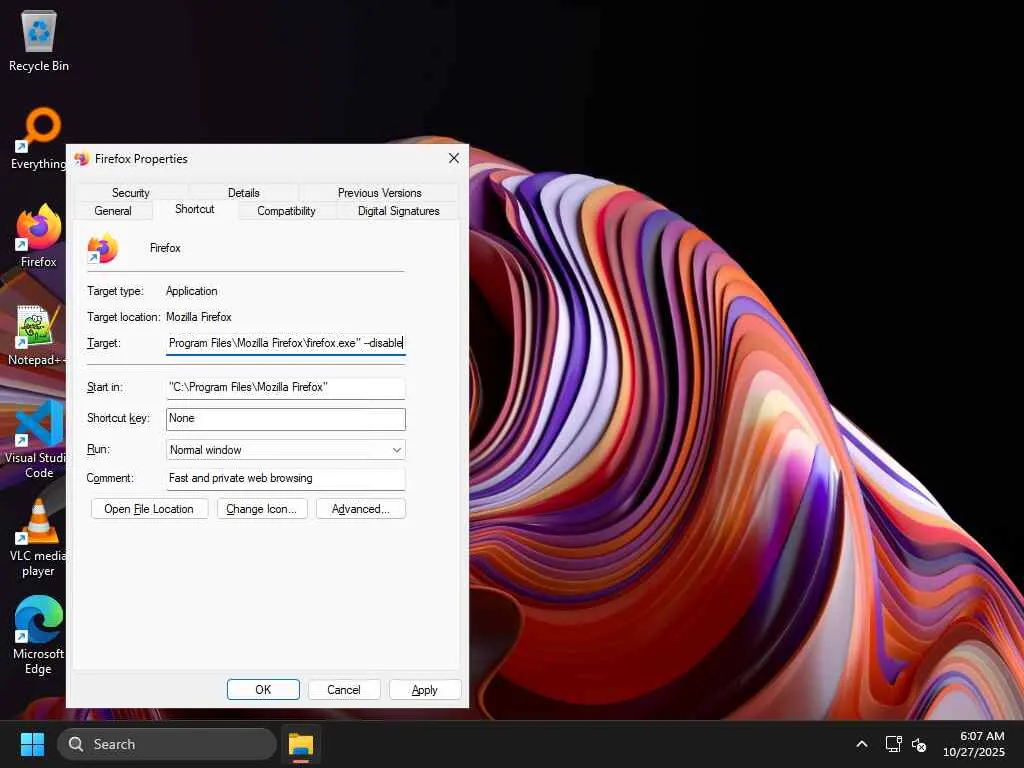Screen dimensions: 1024x768
Task: Open the network status tray icon
Action: (893, 744)
